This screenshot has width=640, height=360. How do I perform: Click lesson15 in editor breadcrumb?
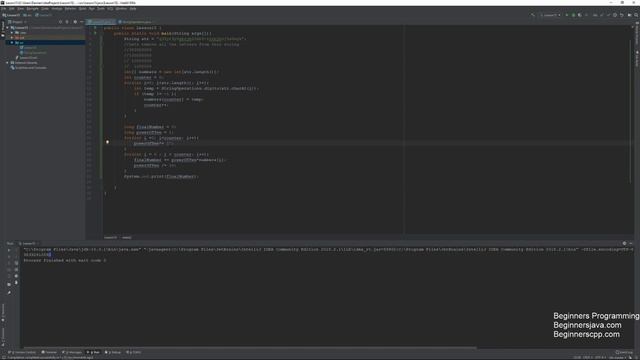coord(110,238)
